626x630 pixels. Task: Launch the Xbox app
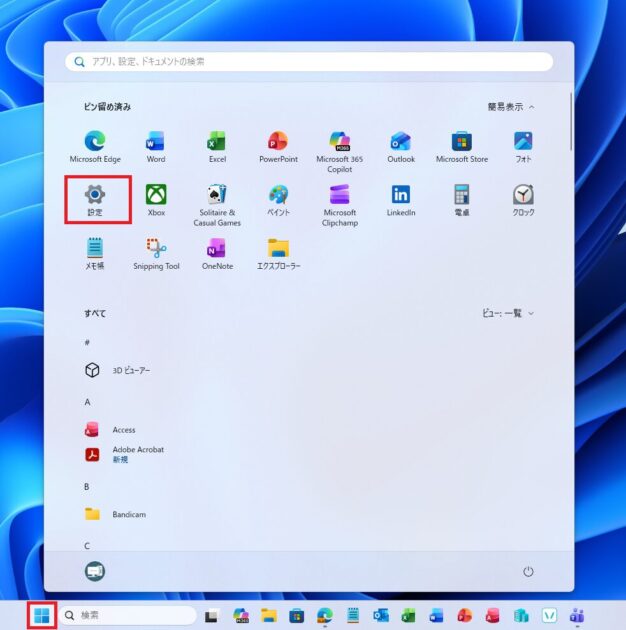click(x=156, y=200)
